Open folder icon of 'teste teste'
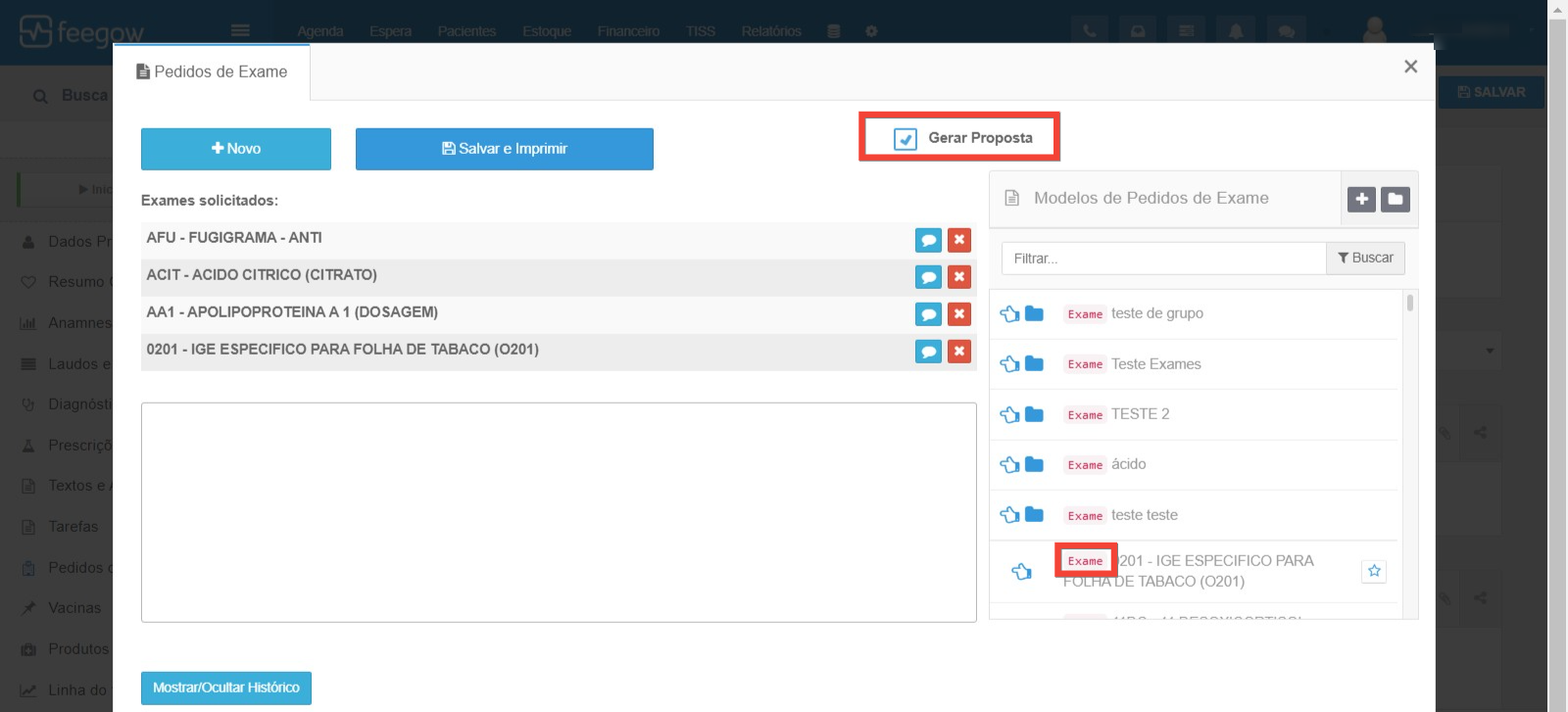This screenshot has width=1568, height=712. (x=1034, y=514)
